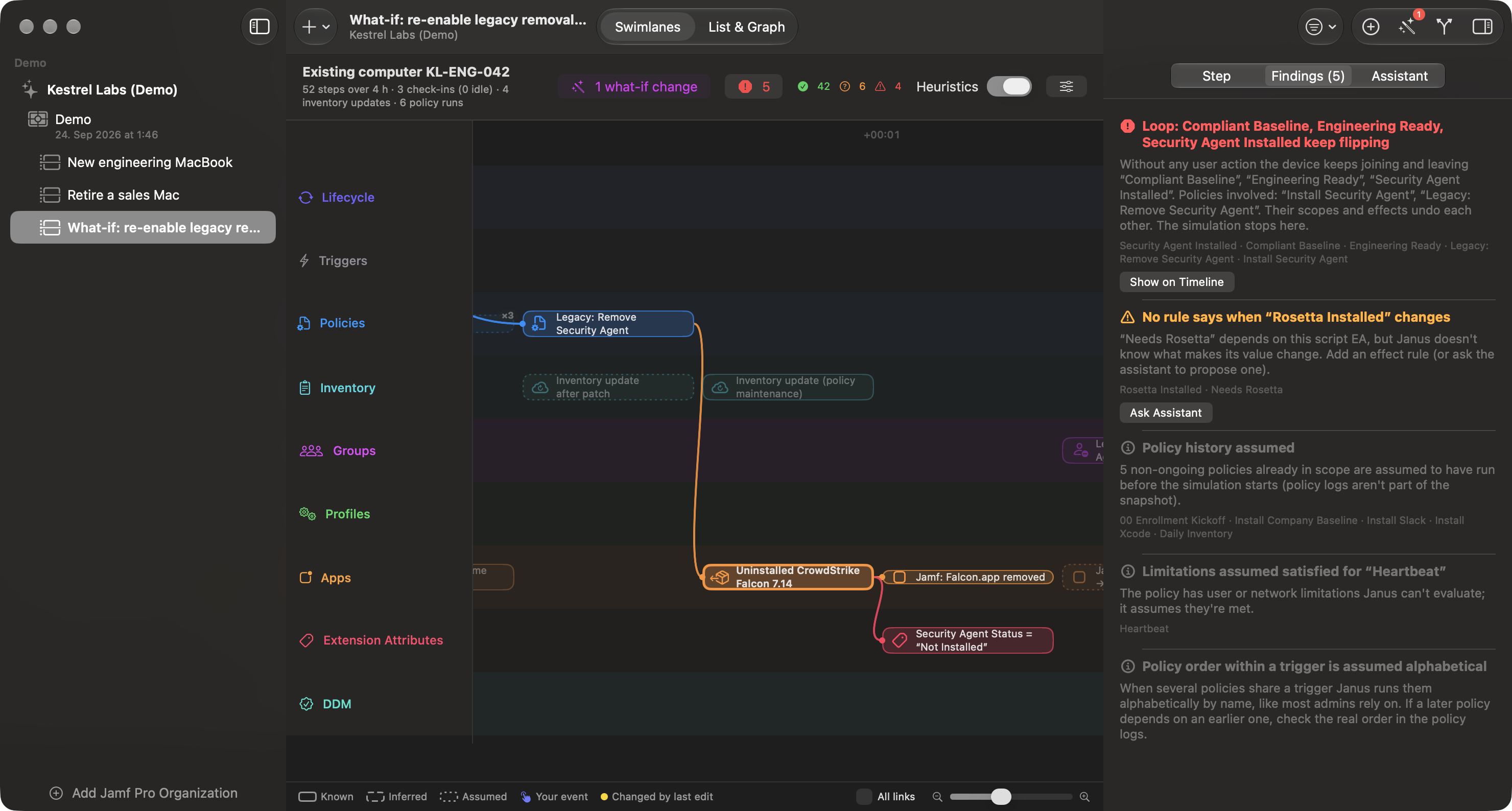Open the add scenario plus dropdown
Viewport: 1512px width, 811px height.
click(316, 27)
